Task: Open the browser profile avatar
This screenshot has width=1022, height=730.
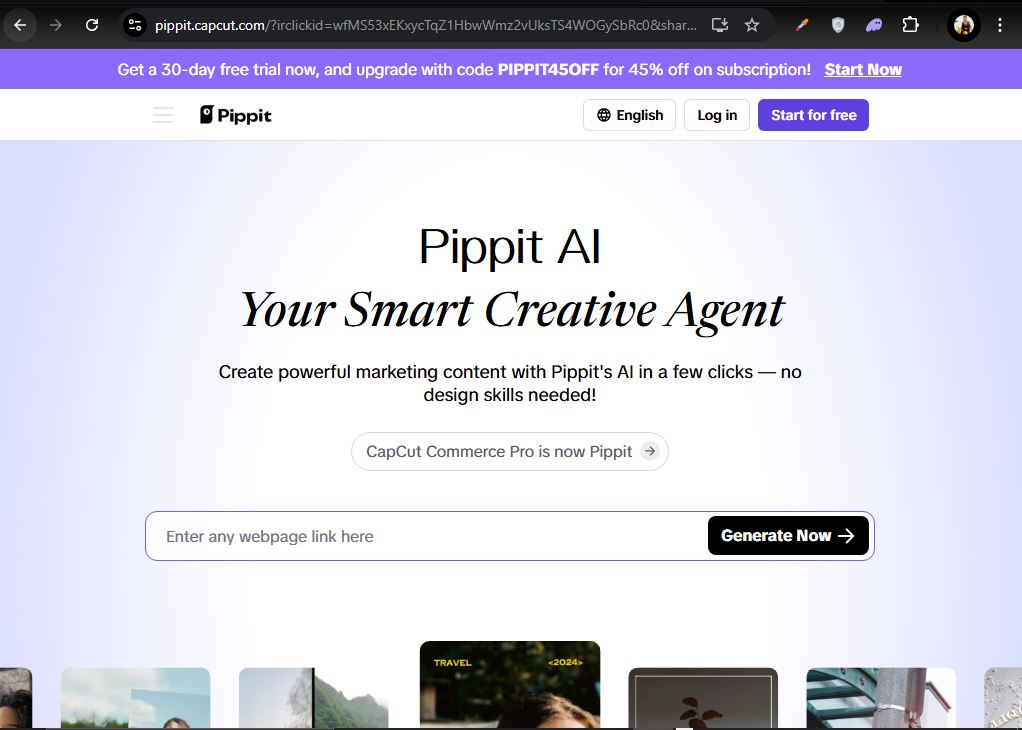Action: [x=963, y=25]
